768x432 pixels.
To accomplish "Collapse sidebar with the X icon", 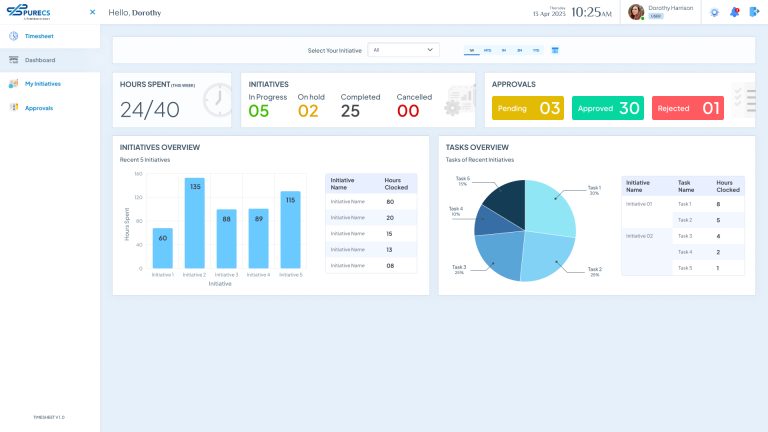I will (x=93, y=13).
